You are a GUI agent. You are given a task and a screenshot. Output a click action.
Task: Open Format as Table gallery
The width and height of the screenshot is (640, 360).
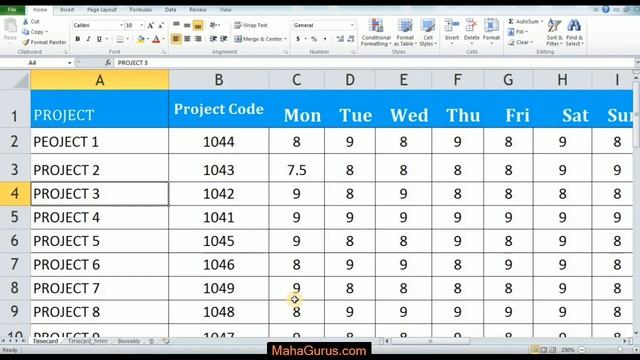pos(405,32)
